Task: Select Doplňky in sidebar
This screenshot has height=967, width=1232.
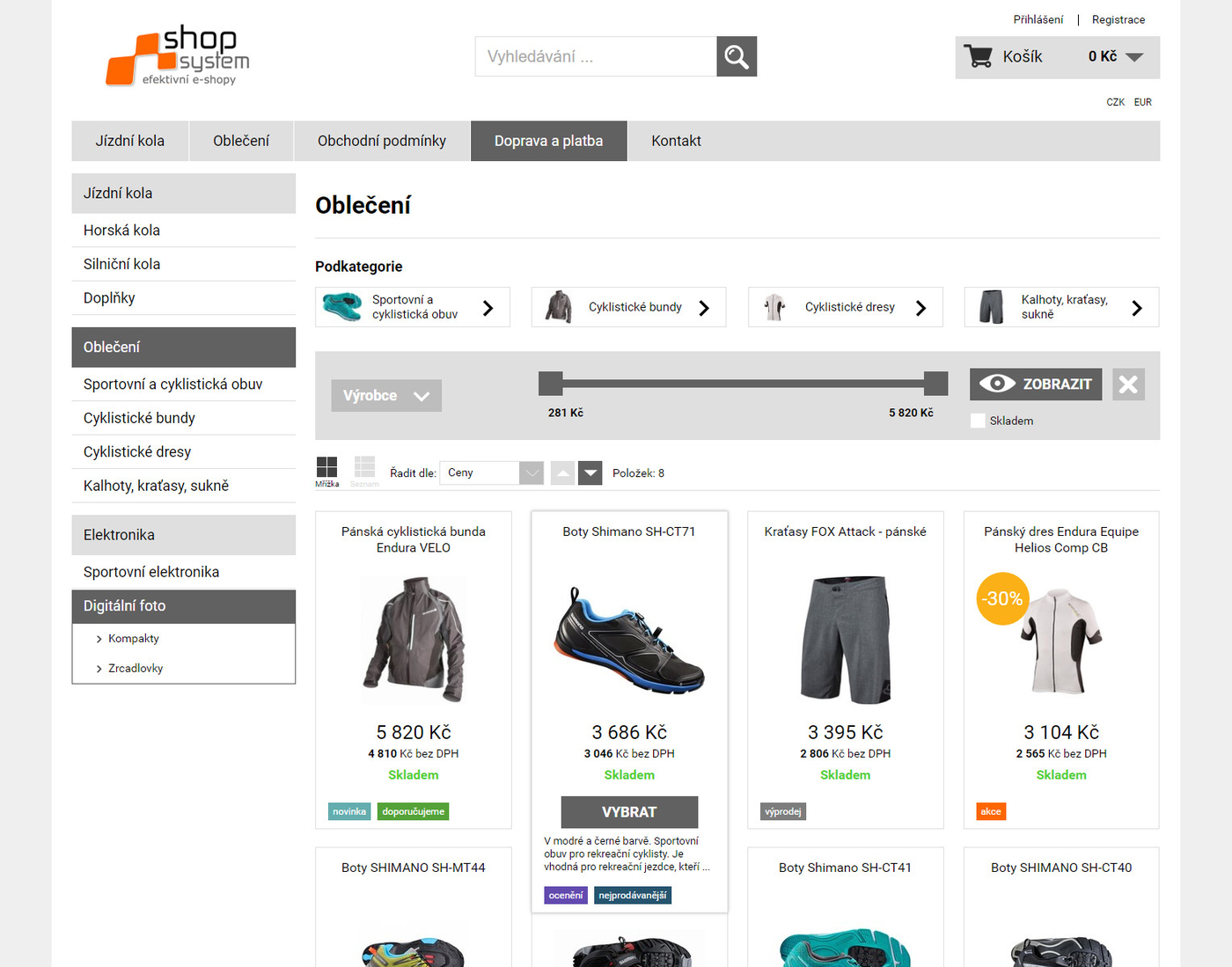Action: 184,298
